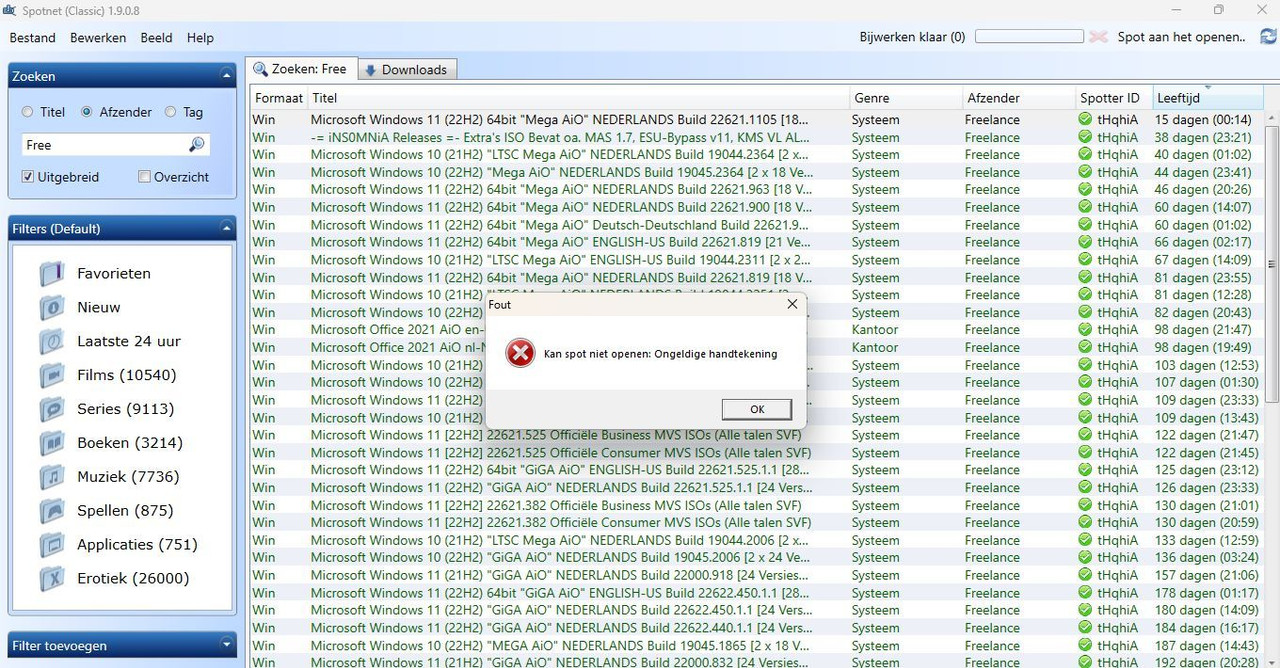1280x668 pixels.
Task: Click Kantoor genre on 98 dagen (19:49) row
Action: click(x=875, y=347)
